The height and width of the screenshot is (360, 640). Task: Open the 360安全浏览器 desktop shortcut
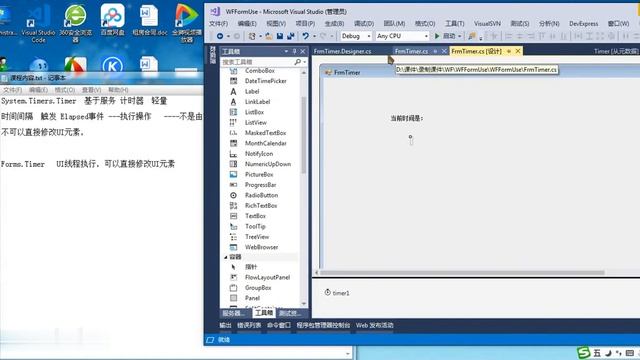(76, 24)
